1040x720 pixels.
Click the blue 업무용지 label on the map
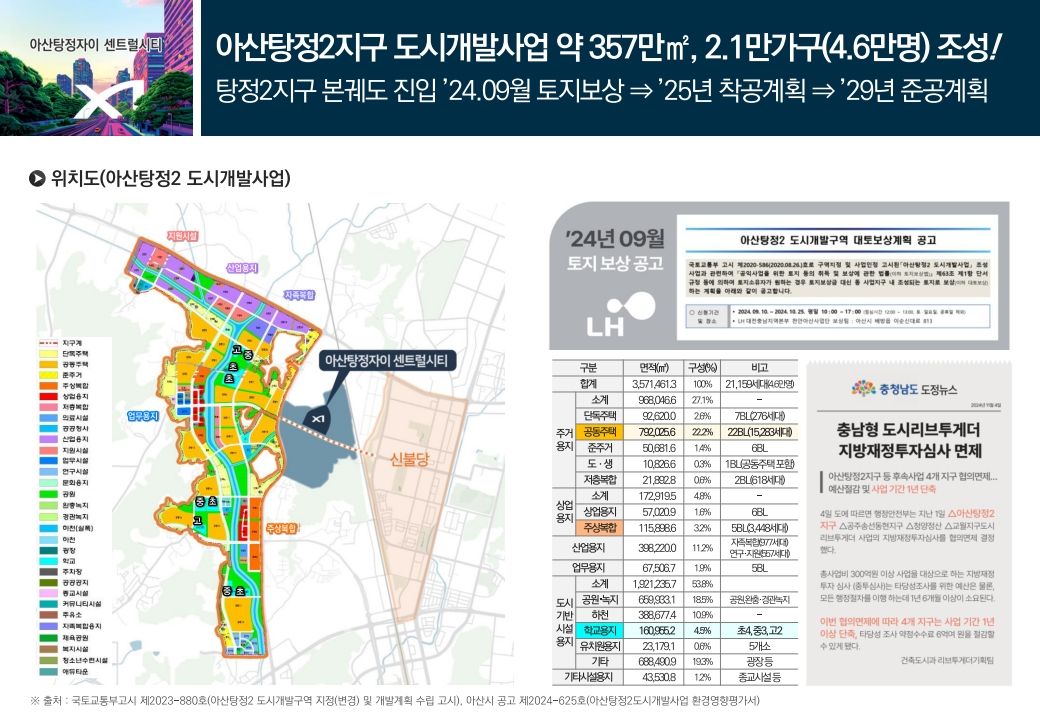[146, 414]
